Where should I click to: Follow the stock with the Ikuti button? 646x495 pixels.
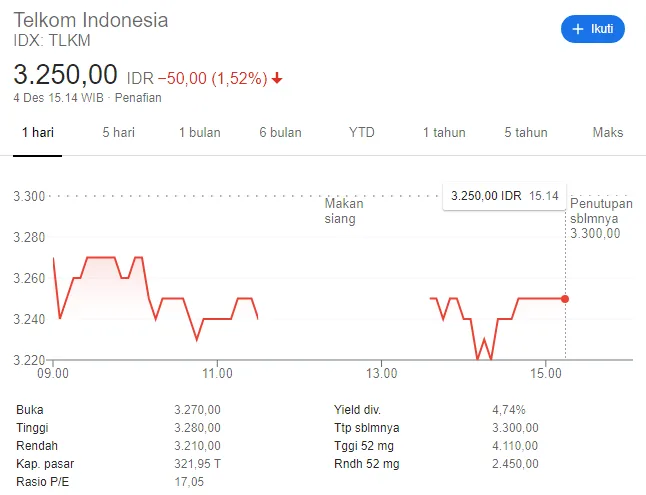pos(592,30)
